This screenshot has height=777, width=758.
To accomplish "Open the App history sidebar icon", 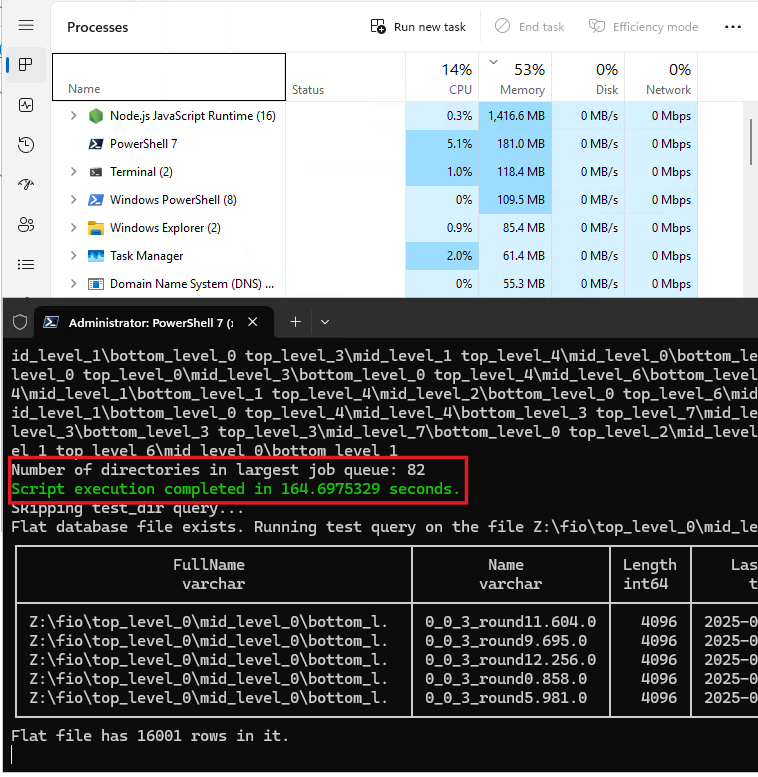I will click(x=26, y=145).
